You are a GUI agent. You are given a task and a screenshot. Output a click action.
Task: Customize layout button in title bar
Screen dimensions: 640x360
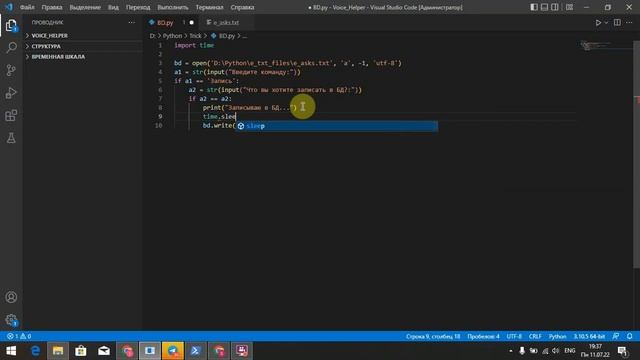pos(569,7)
